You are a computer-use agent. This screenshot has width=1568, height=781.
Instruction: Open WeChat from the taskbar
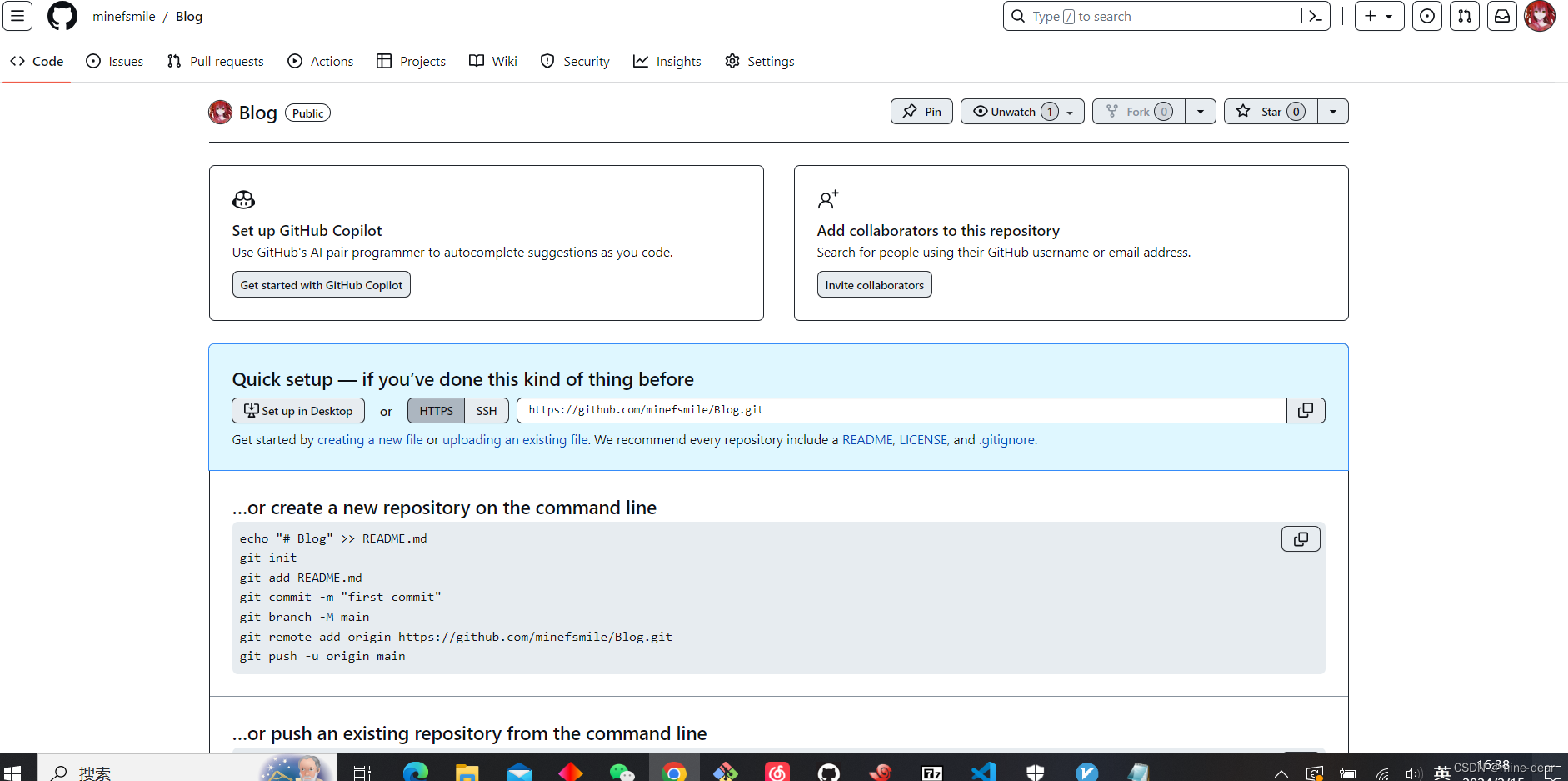622,773
